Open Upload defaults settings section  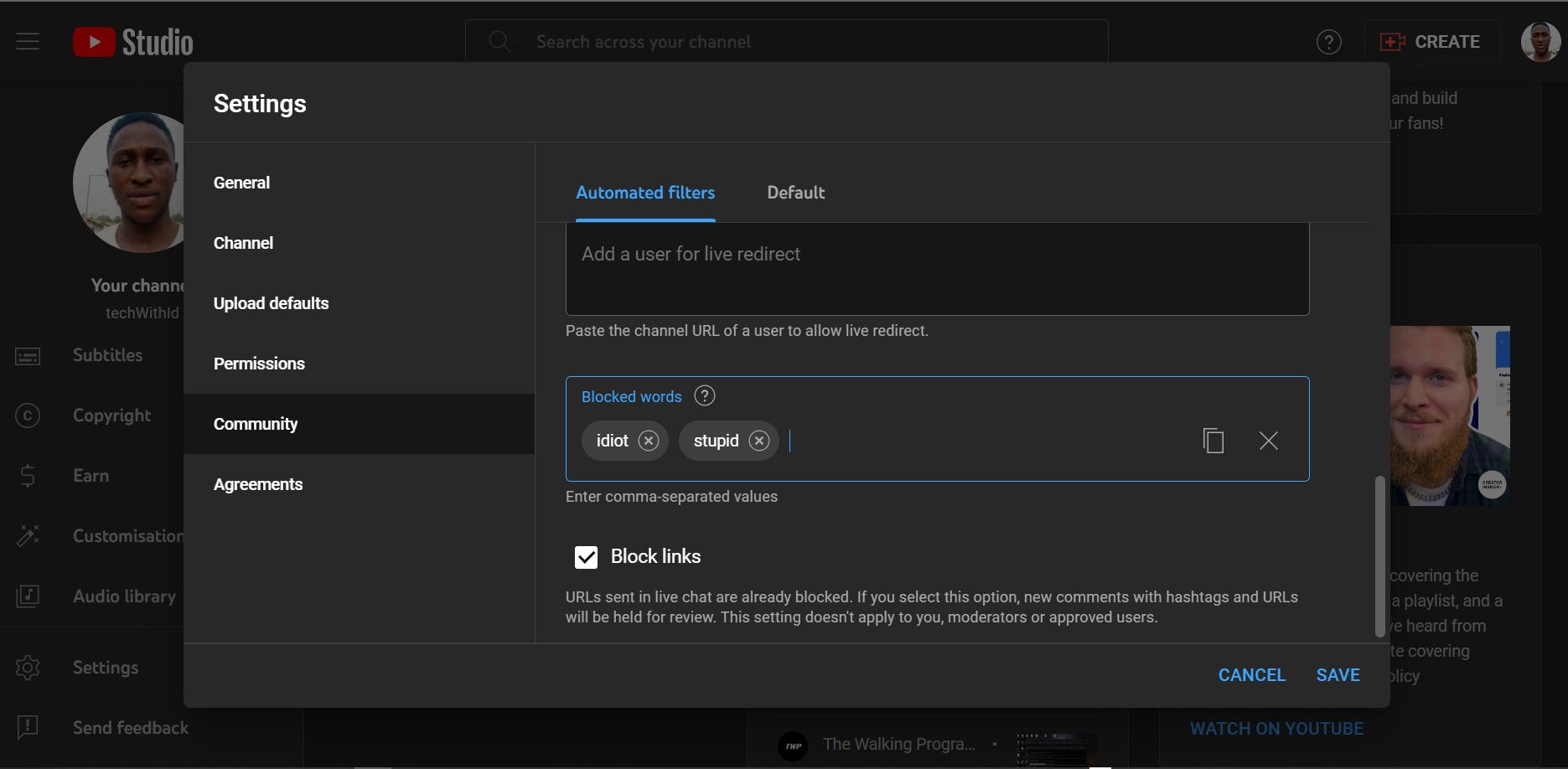[x=271, y=303]
